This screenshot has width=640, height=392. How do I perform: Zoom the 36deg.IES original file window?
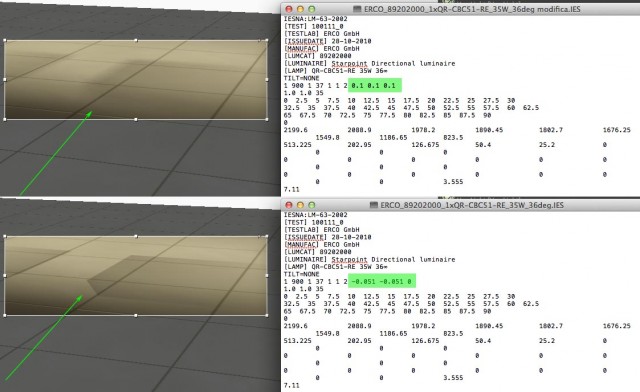tap(311, 205)
